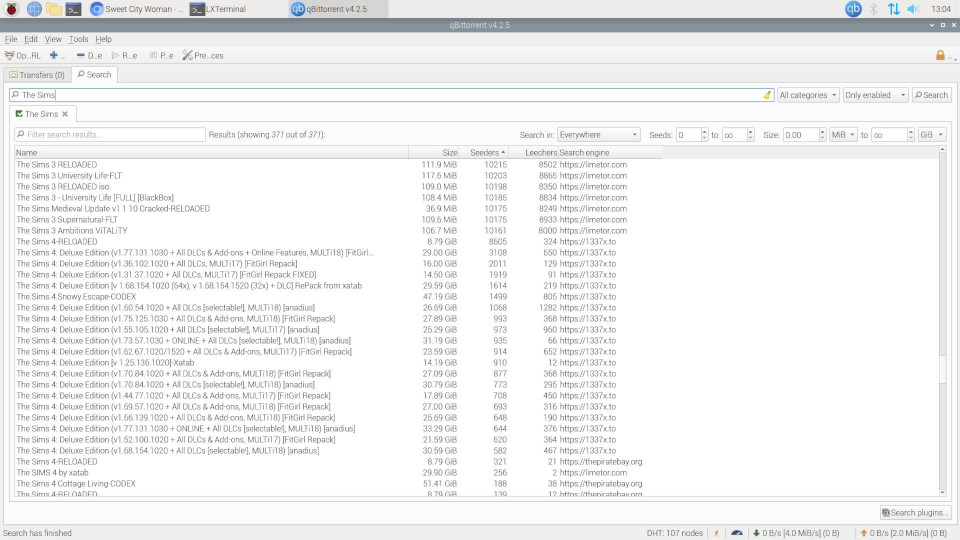Expand the All categories dropdown

pos(807,95)
